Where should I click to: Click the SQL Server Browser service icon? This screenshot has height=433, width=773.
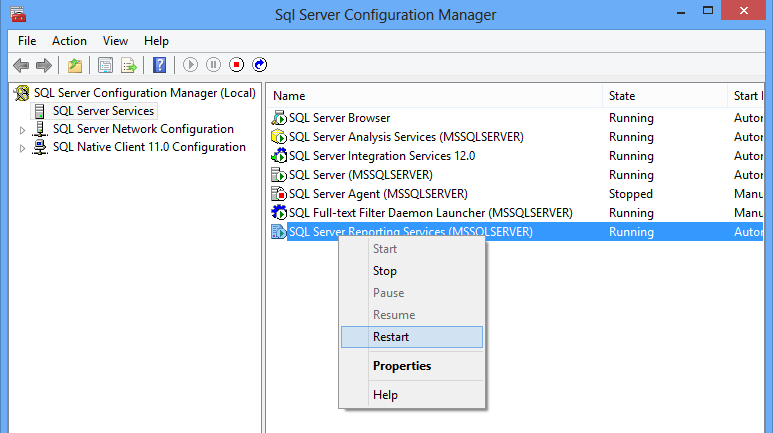(279, 118)
